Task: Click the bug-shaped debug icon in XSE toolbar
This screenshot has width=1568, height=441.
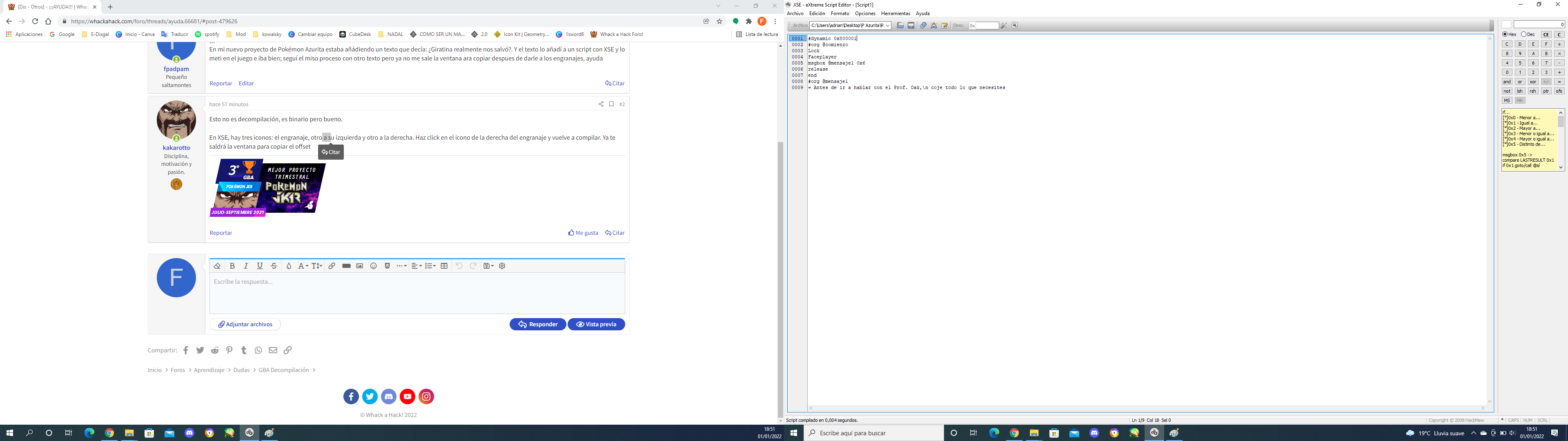Action: coord(934,26)
